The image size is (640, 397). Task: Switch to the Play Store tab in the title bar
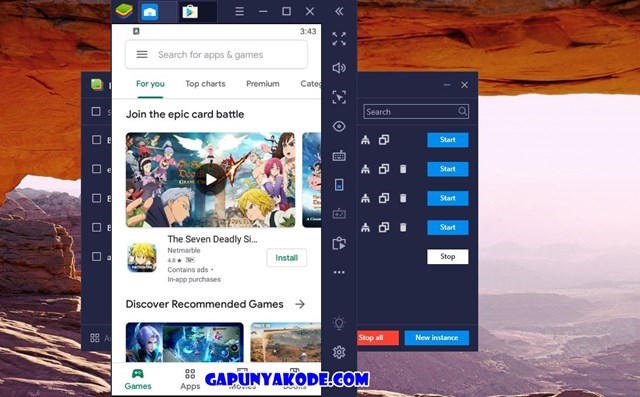tap(190, 11)
